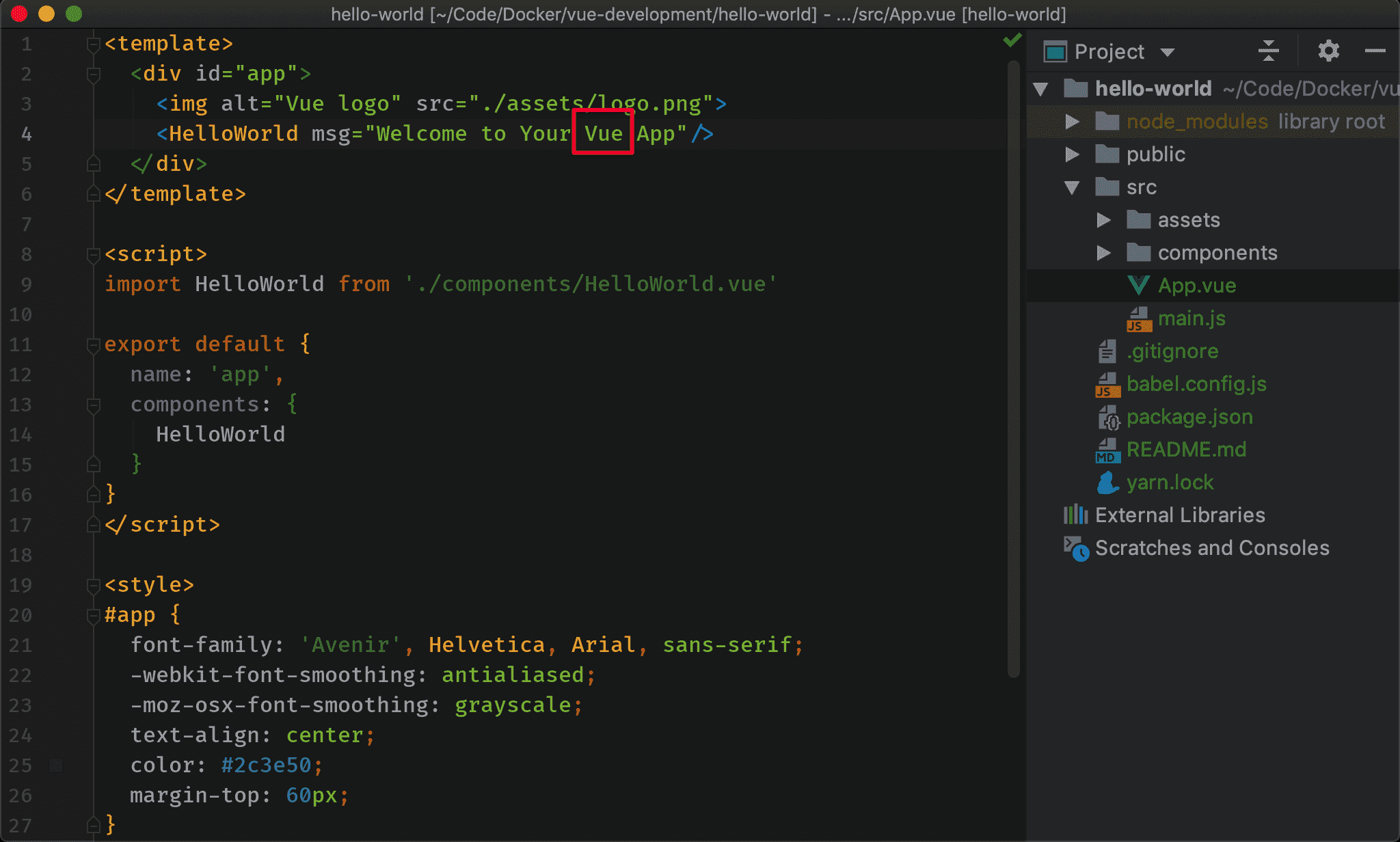Screen dimensions: 1400x842
Task: Open main.js from the project tree
Action: point(1192,318)
